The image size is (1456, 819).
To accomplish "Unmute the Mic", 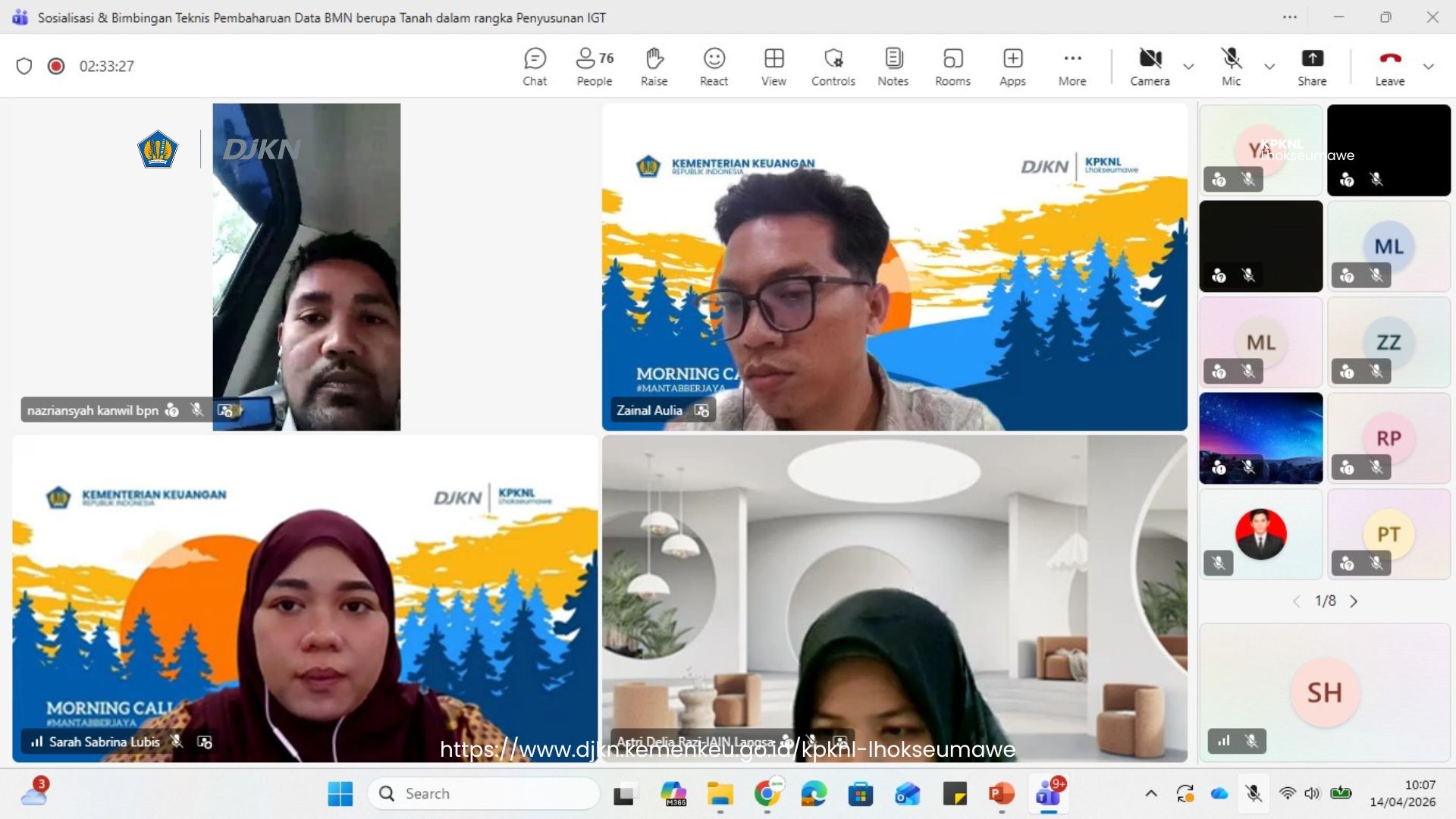I will (1231, 67).
